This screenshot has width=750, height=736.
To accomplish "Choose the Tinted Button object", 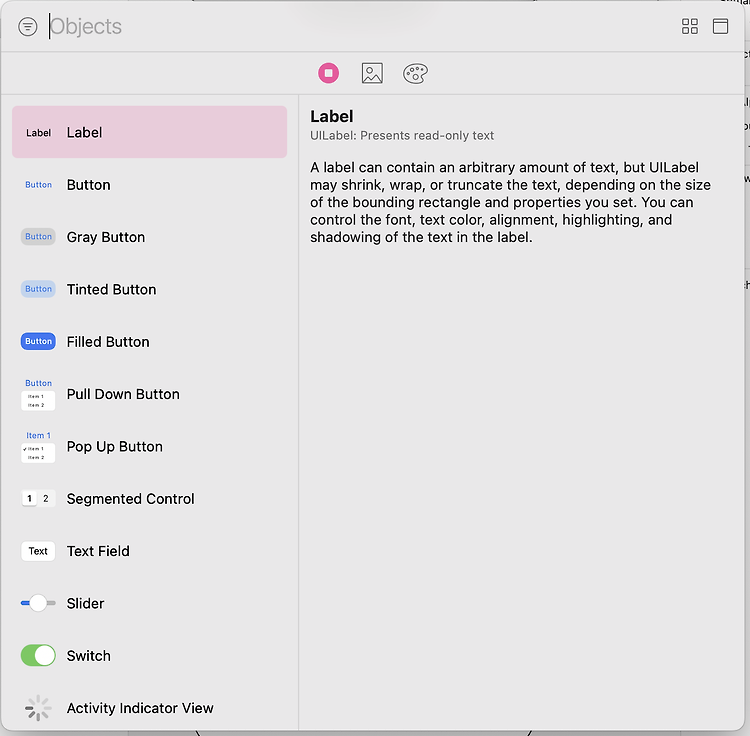I will (149, 289).
